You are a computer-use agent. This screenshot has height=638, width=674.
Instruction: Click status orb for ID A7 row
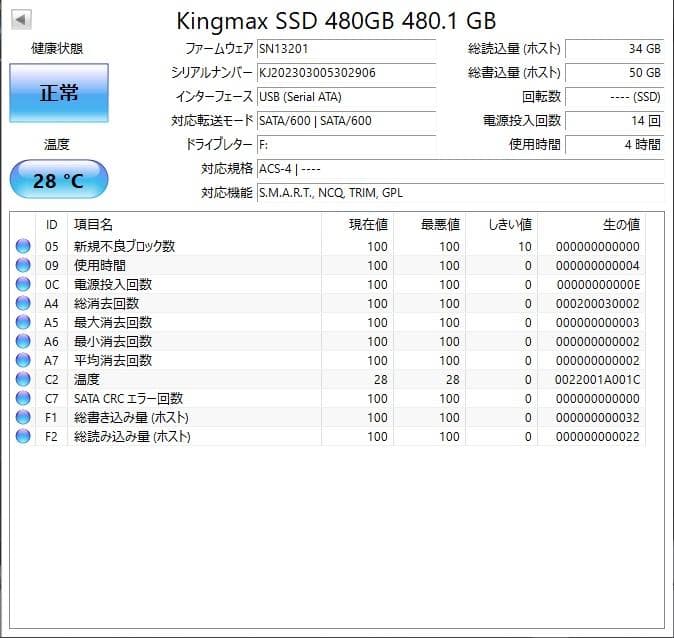(x=23, y=360)
